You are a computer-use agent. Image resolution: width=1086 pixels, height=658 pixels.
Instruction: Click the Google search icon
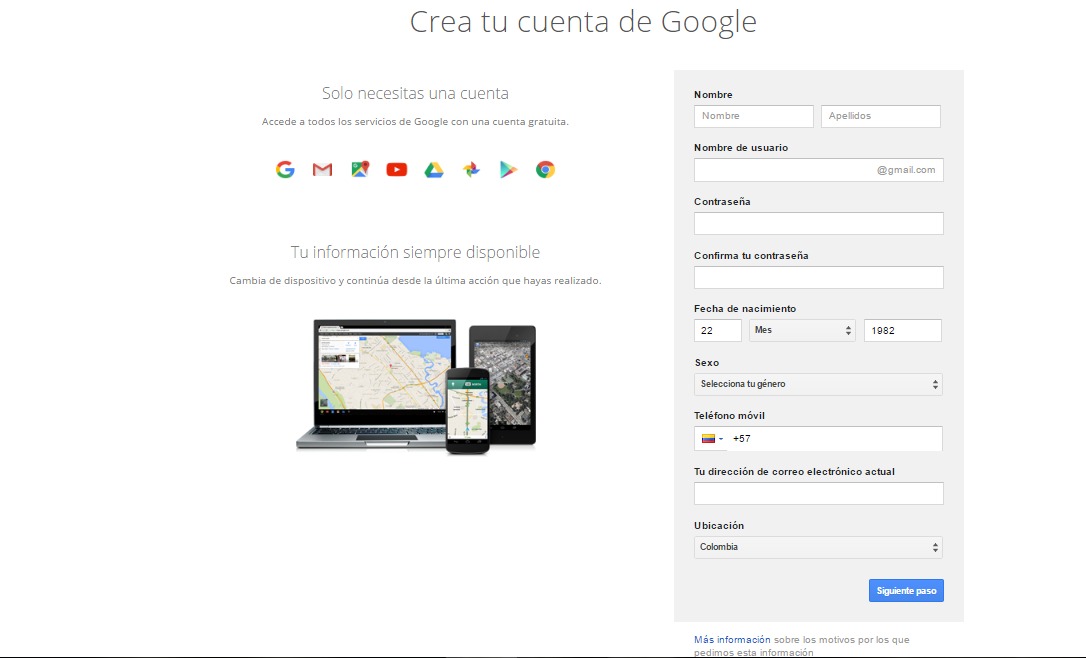point(286,170)
